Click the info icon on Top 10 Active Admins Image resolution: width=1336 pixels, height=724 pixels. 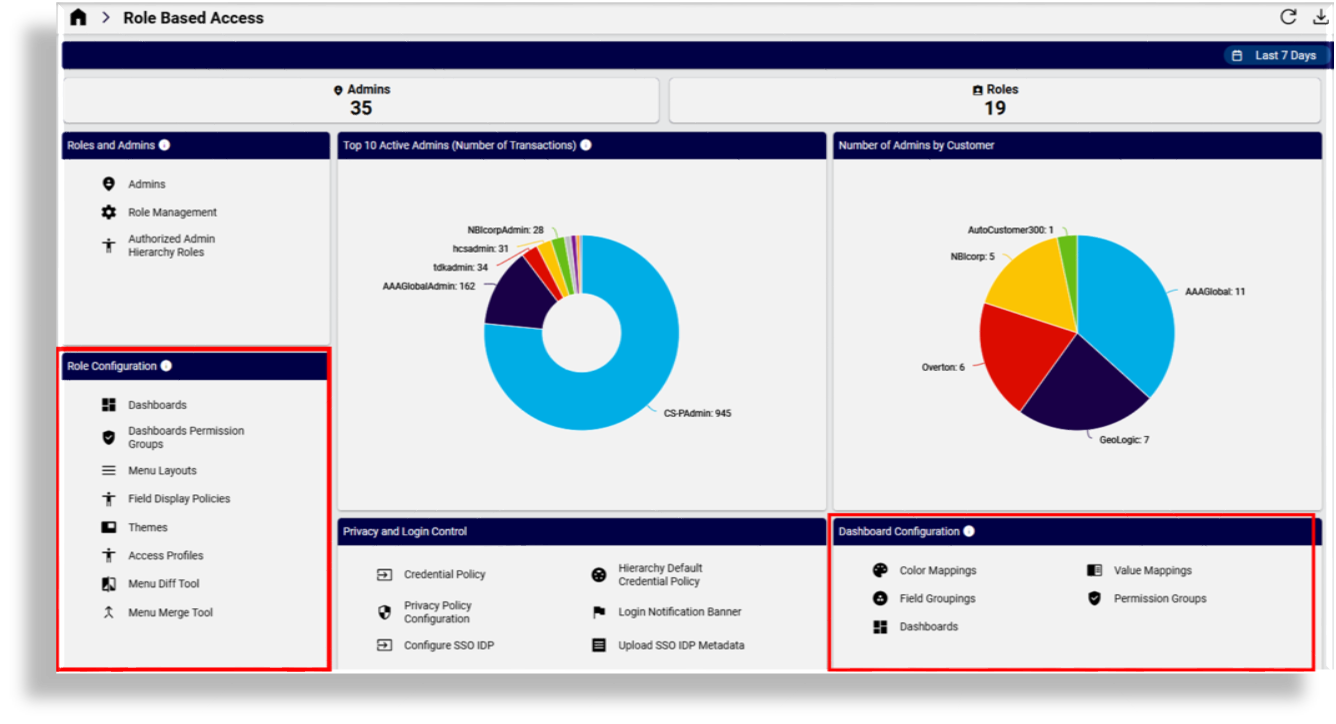pyautogui.click(x=585, y=144)
